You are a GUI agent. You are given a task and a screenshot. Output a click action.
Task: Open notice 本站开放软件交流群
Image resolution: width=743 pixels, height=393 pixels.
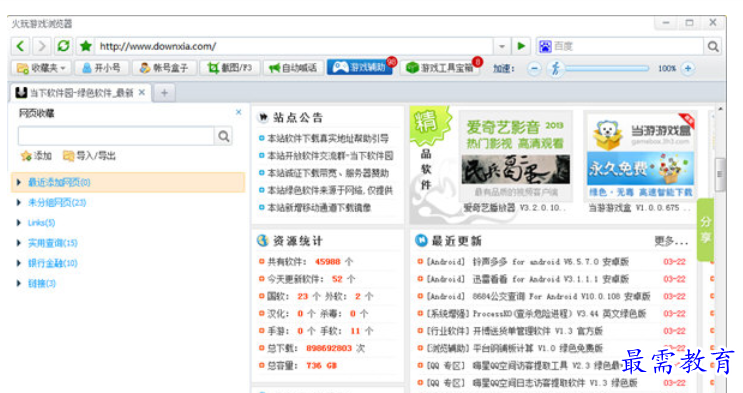coord(330,155)
